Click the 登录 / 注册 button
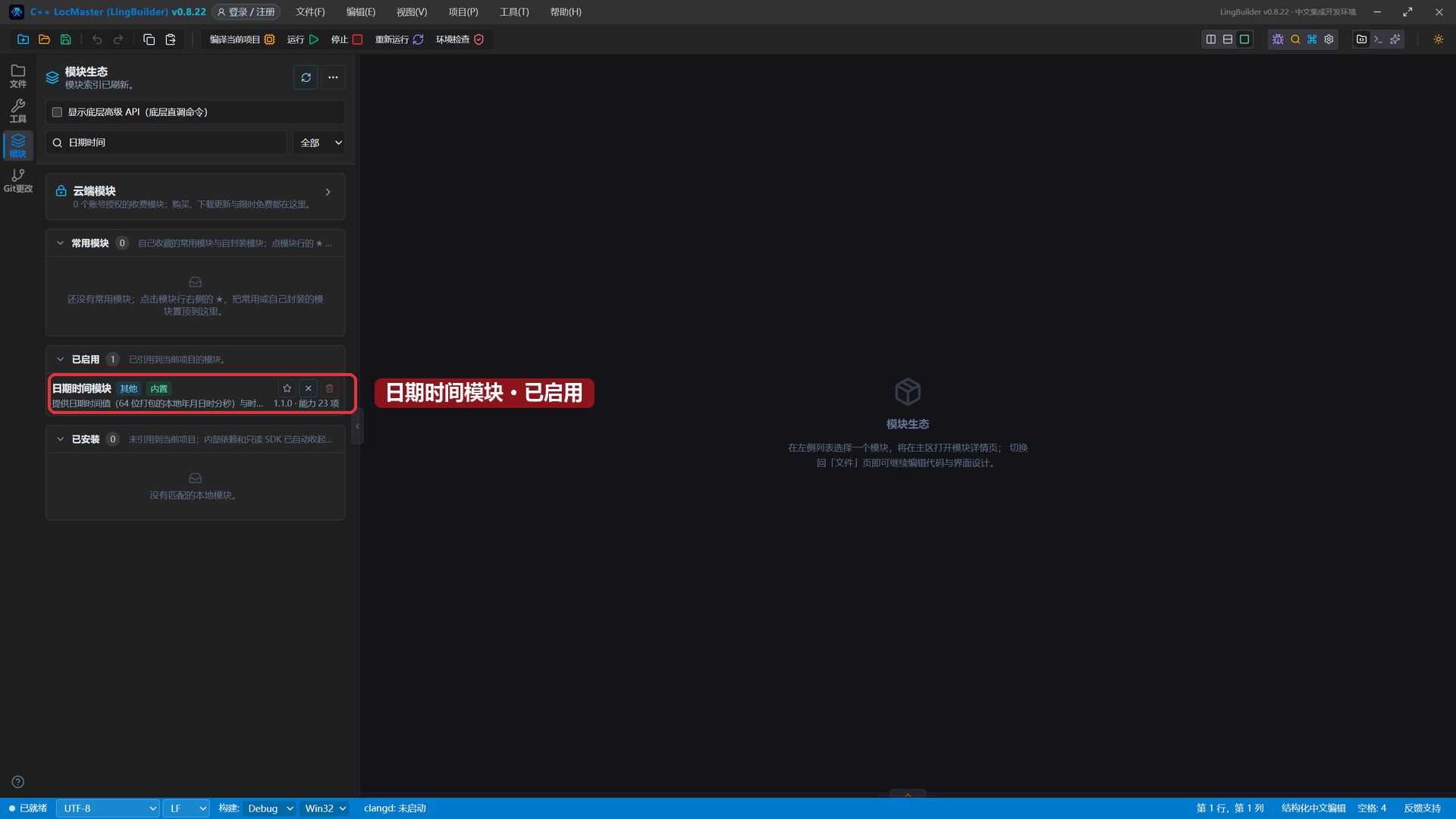This screenshot has height=819, width=1456. coord(246,12)
